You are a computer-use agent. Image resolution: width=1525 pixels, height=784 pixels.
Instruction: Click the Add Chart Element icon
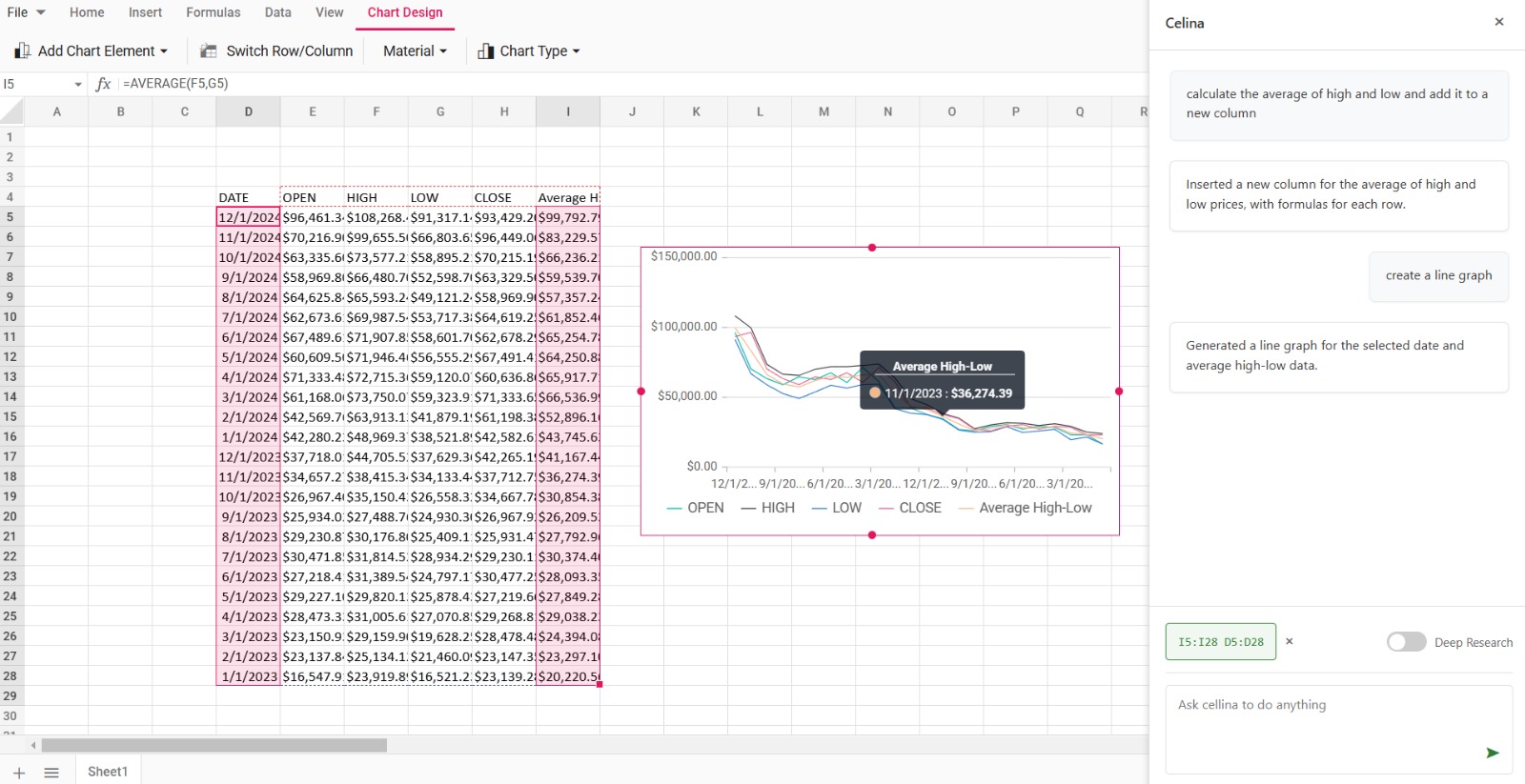(22, 50)
